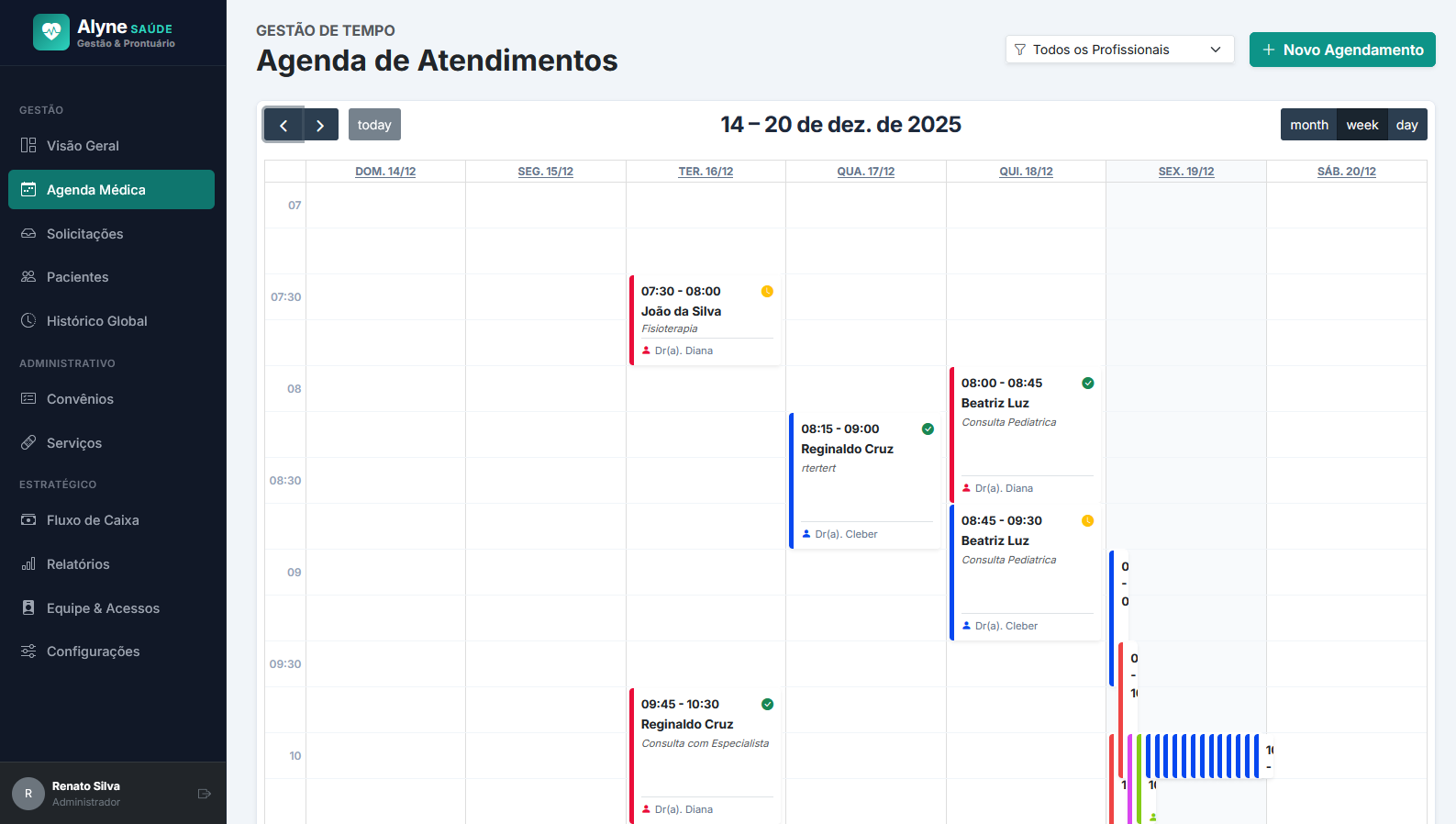Click pending clock status on João da Silva
The image size is (1456, 824).
[x=767, y=291]
